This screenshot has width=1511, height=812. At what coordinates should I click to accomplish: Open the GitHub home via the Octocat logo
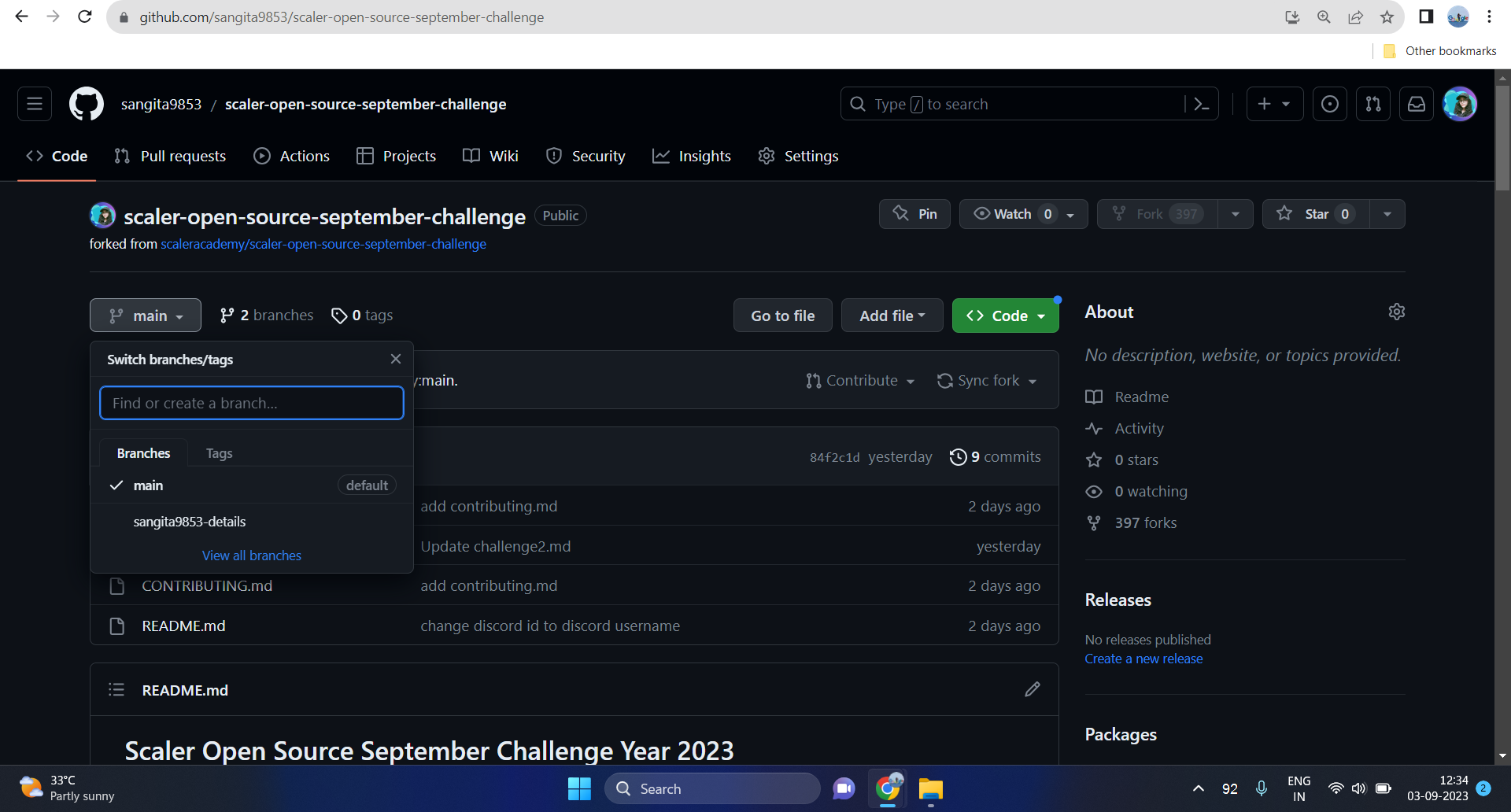86,103
